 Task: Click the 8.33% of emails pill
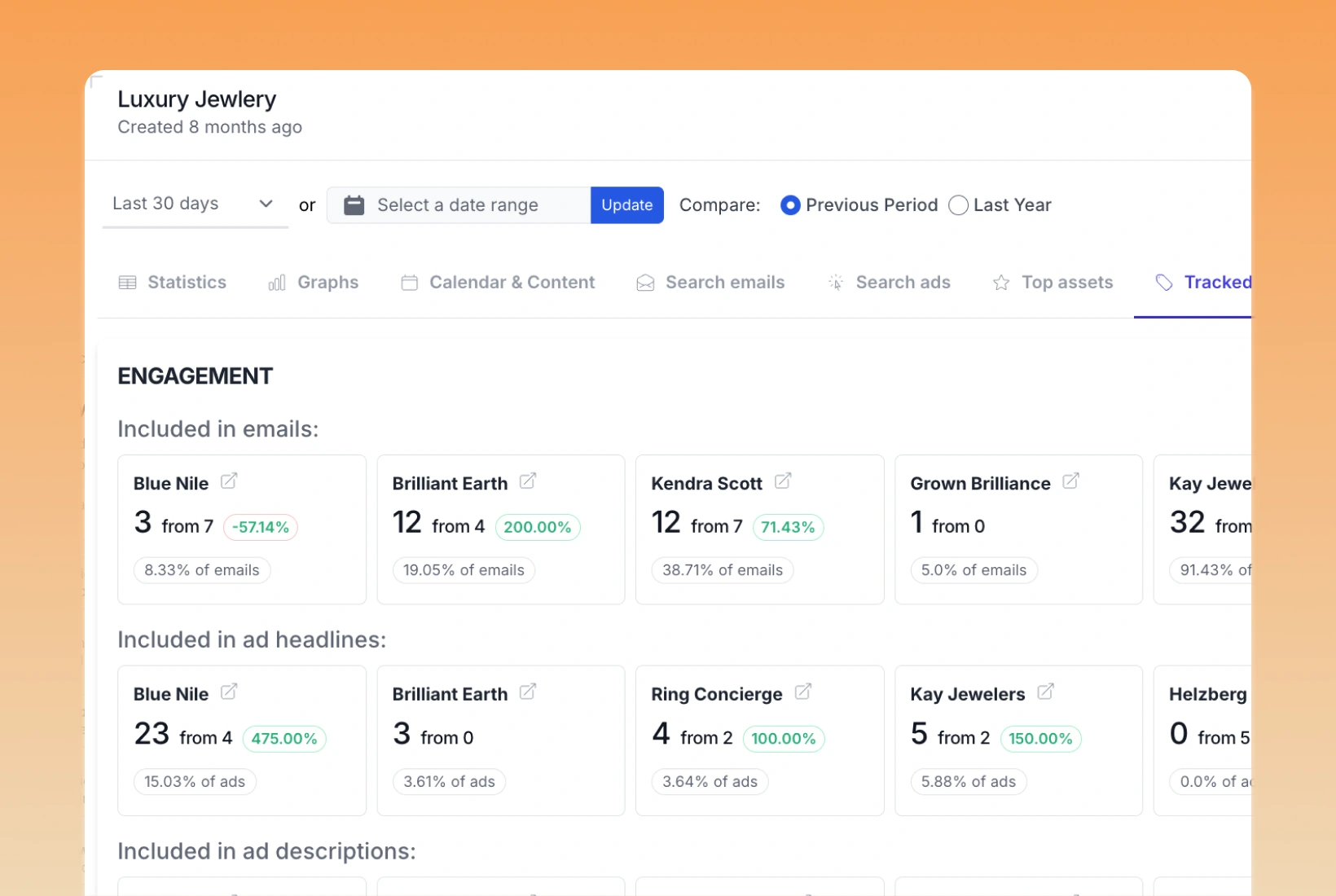(202, 570)
